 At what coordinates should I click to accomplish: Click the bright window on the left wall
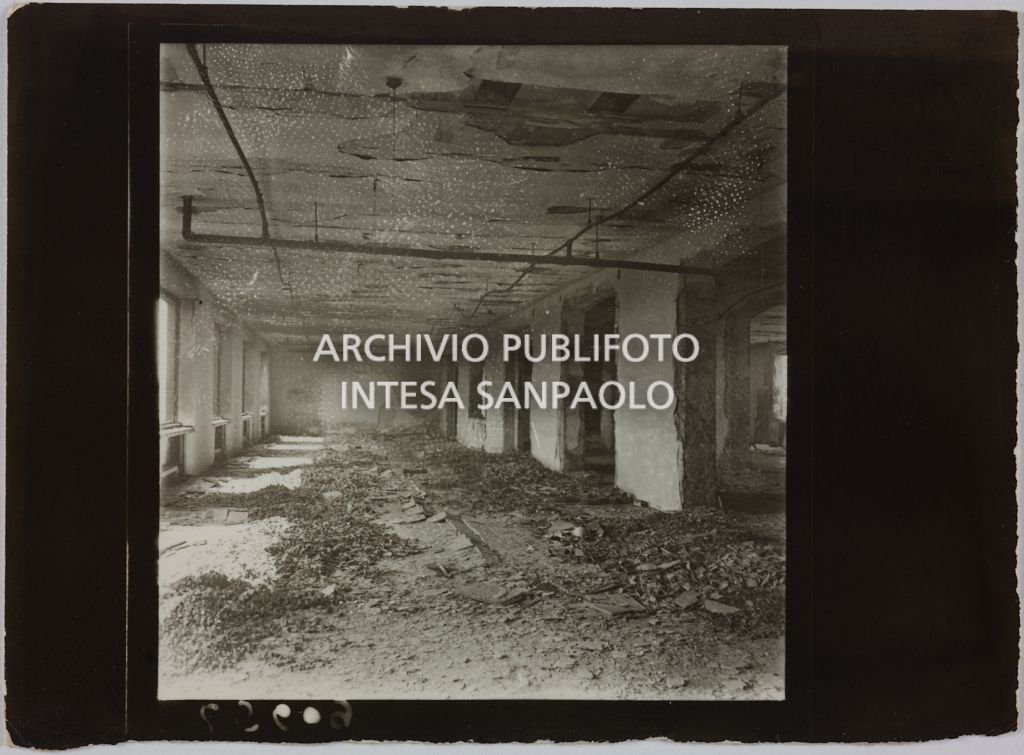[x=166, y=358]
